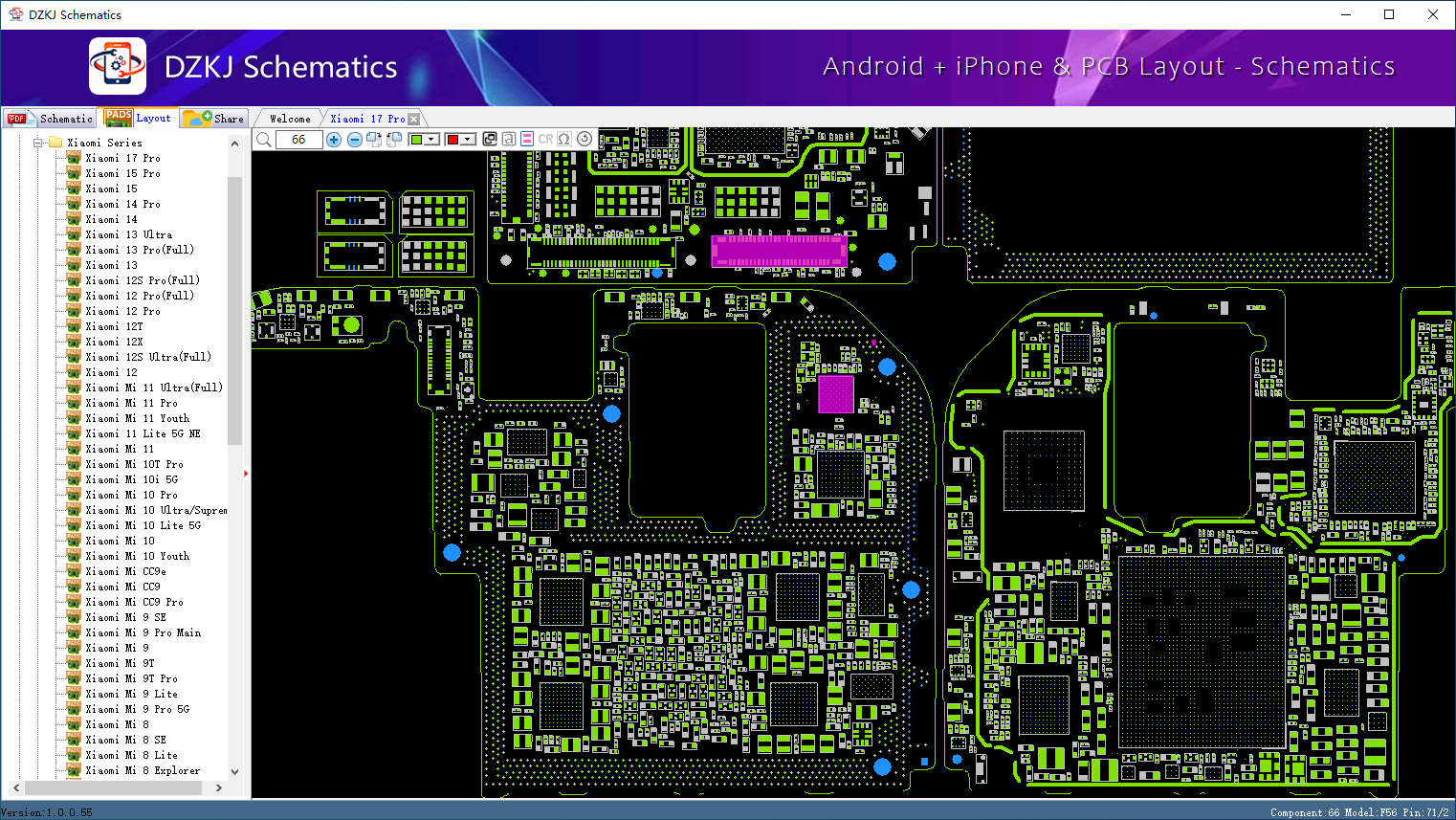Click the tree horizontal scroll left arrow

pos(16,788)
